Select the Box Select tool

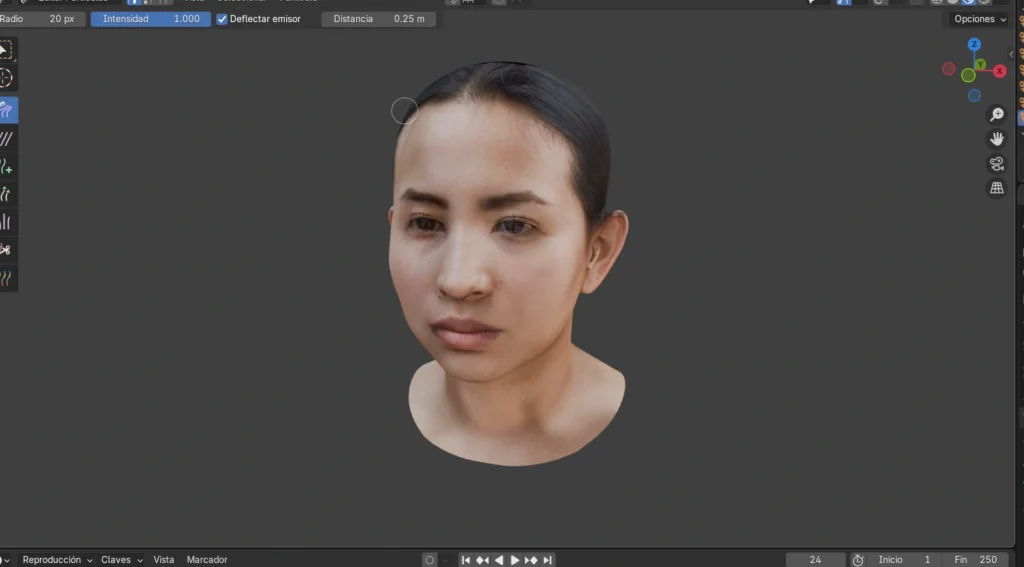point(6,50)
